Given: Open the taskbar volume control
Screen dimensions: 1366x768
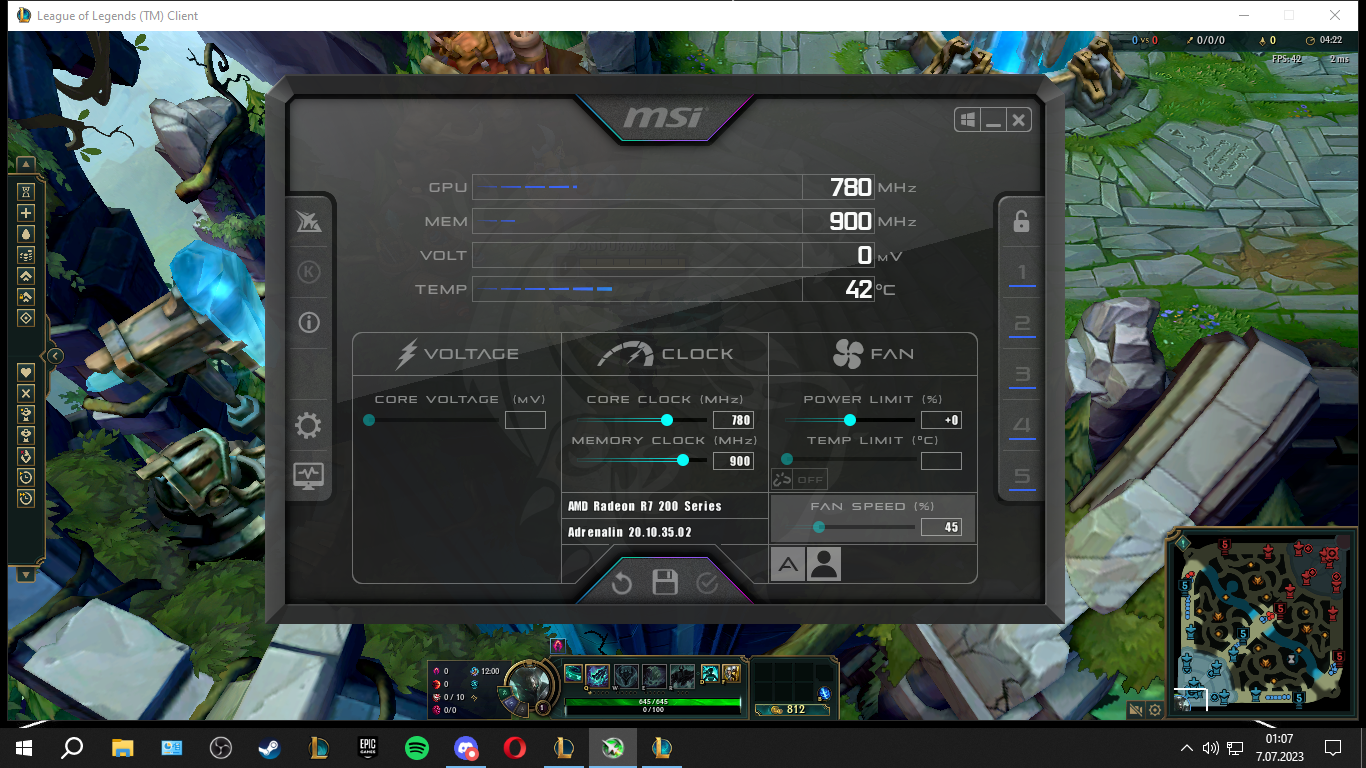Looking at the screenshot, I should coord(1211,747).
